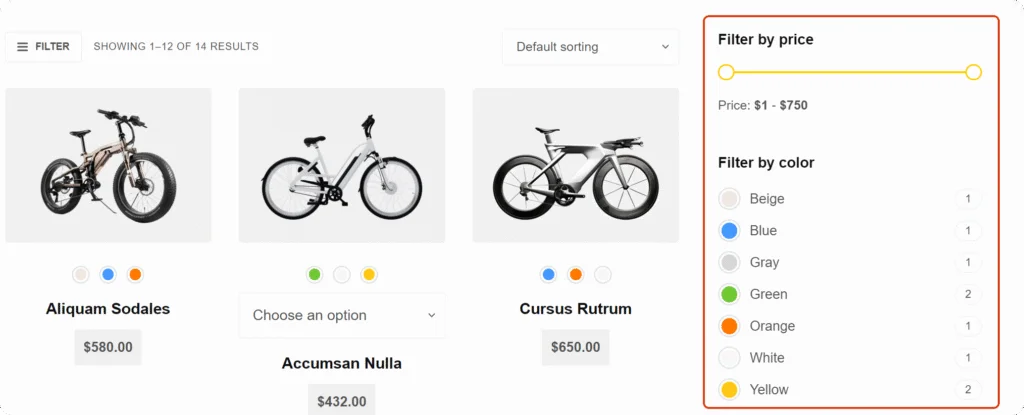Filter by the Green color option
The height and width of the screenshot is (415, 1024).
768,295
